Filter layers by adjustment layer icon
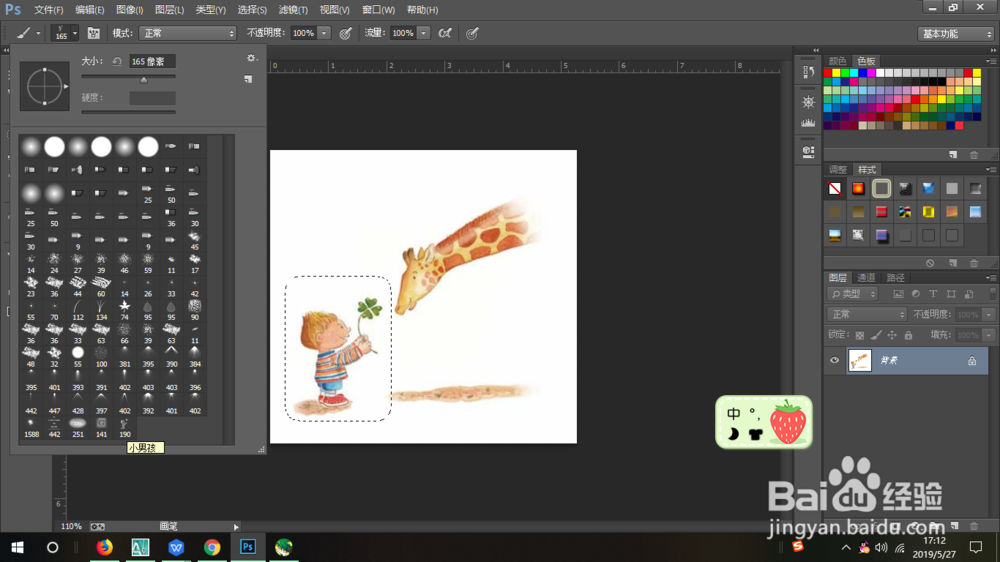 click(916, 294)
